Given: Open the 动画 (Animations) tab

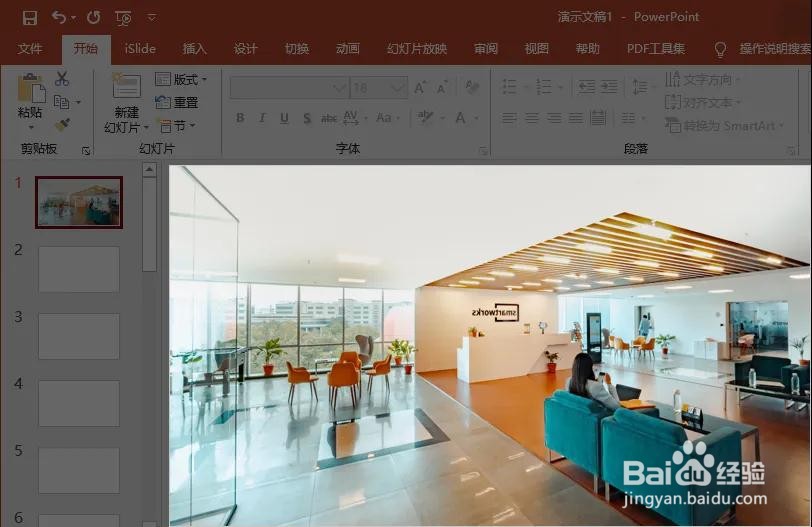Looking at the screenshot, I should 347,49.
